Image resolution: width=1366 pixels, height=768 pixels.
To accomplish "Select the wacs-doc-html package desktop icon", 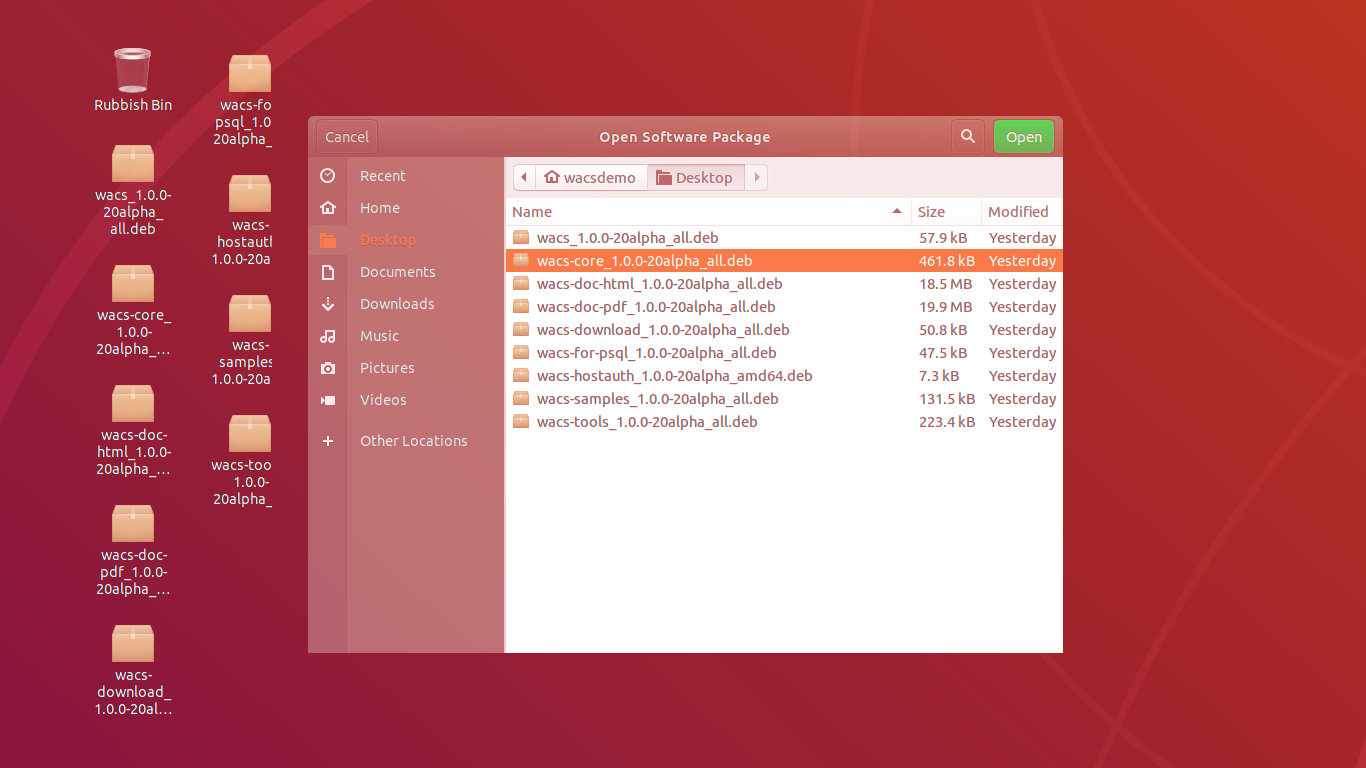I will tap(133, 430).
